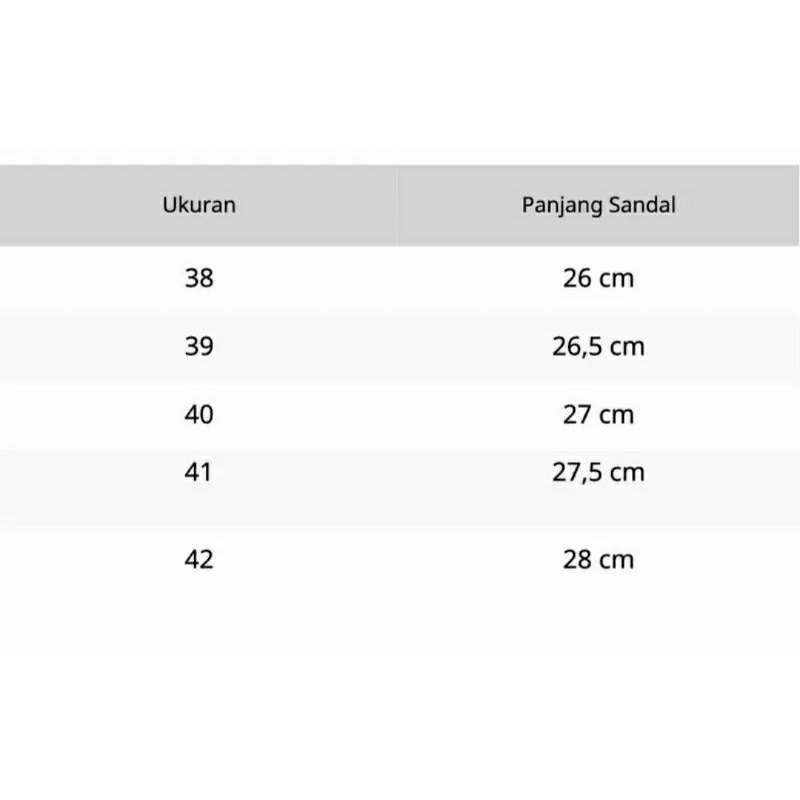The height and width of the screenshot is (800, 800).
Task: Click the 26 cm sandal length value
Action: (x=598, y=278)
